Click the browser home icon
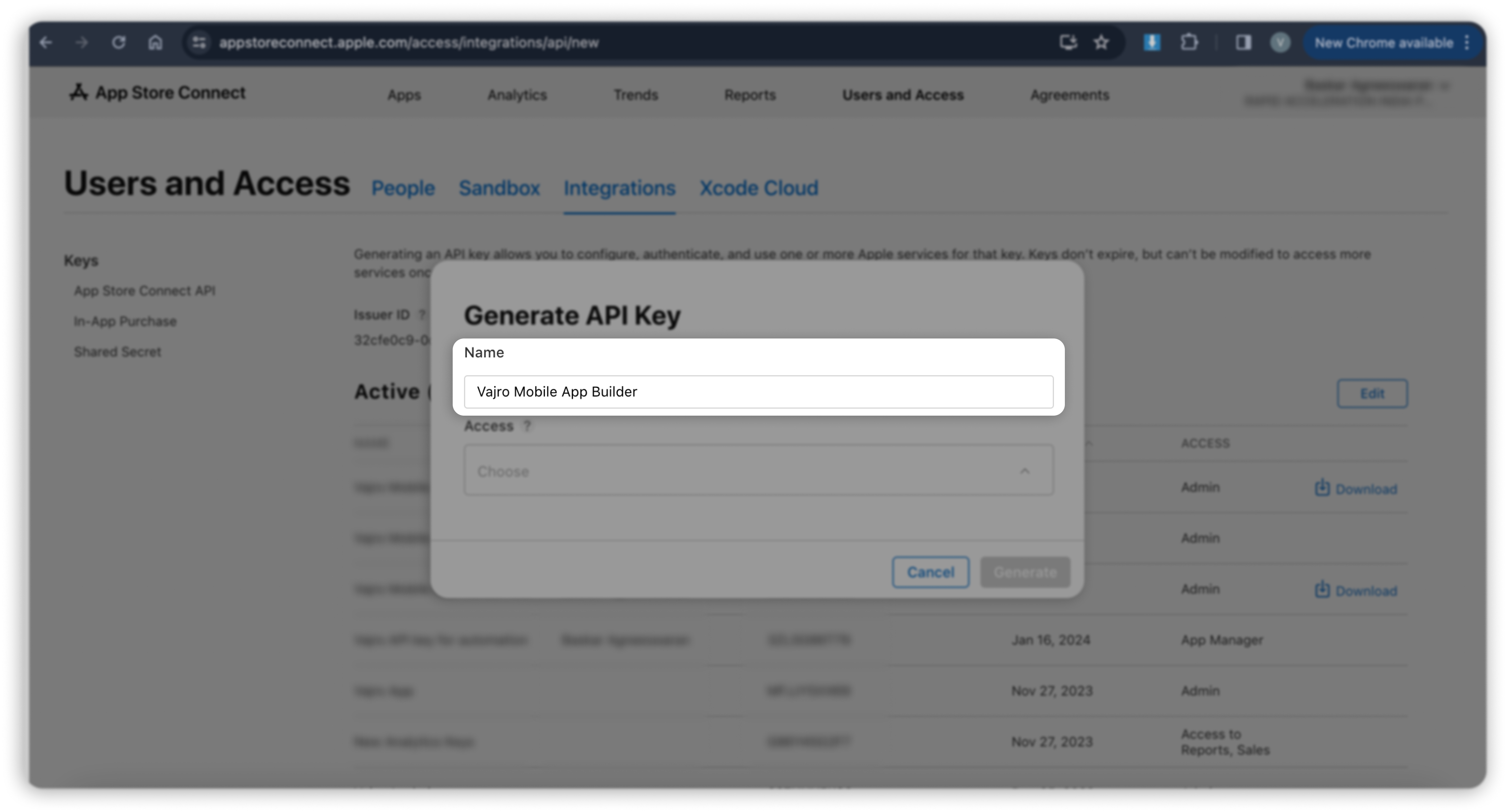Viewport: 1507px width, 812px height. pyautogui.click(x=155, y=43)
